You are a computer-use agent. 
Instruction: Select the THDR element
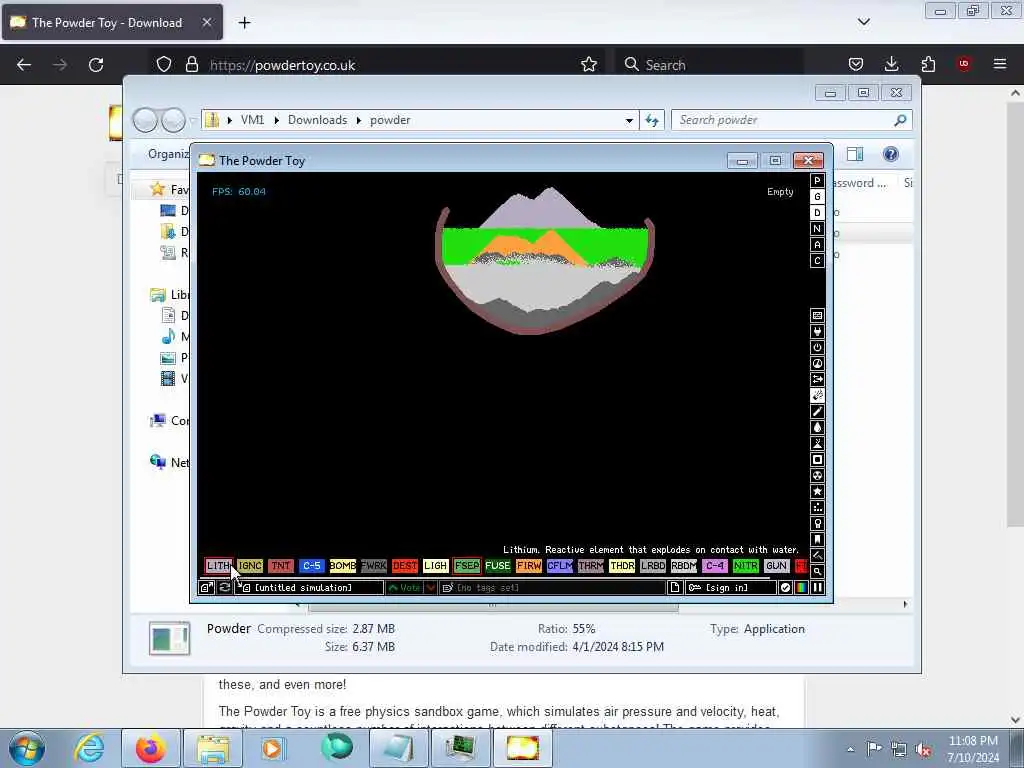point(622,566)
